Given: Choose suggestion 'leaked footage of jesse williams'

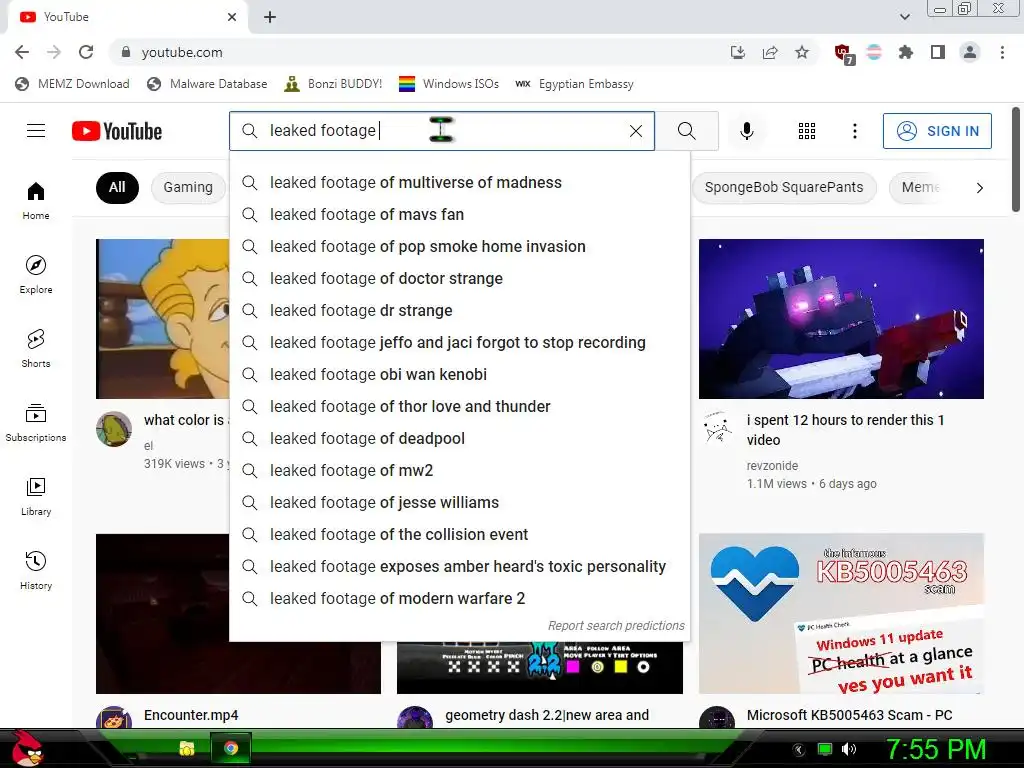Looking at the screenshot, I should [x=460, y=503].
